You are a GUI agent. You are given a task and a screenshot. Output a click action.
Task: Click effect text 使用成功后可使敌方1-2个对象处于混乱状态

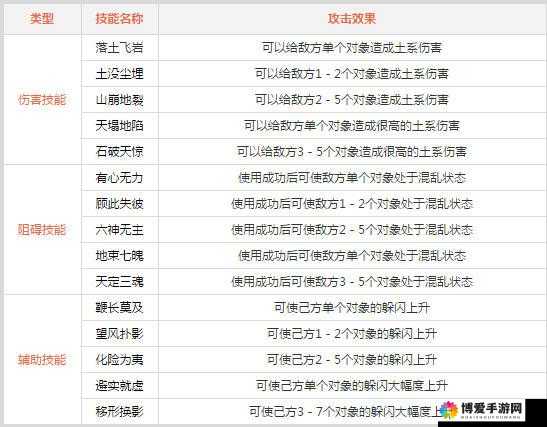pos(352,204)
